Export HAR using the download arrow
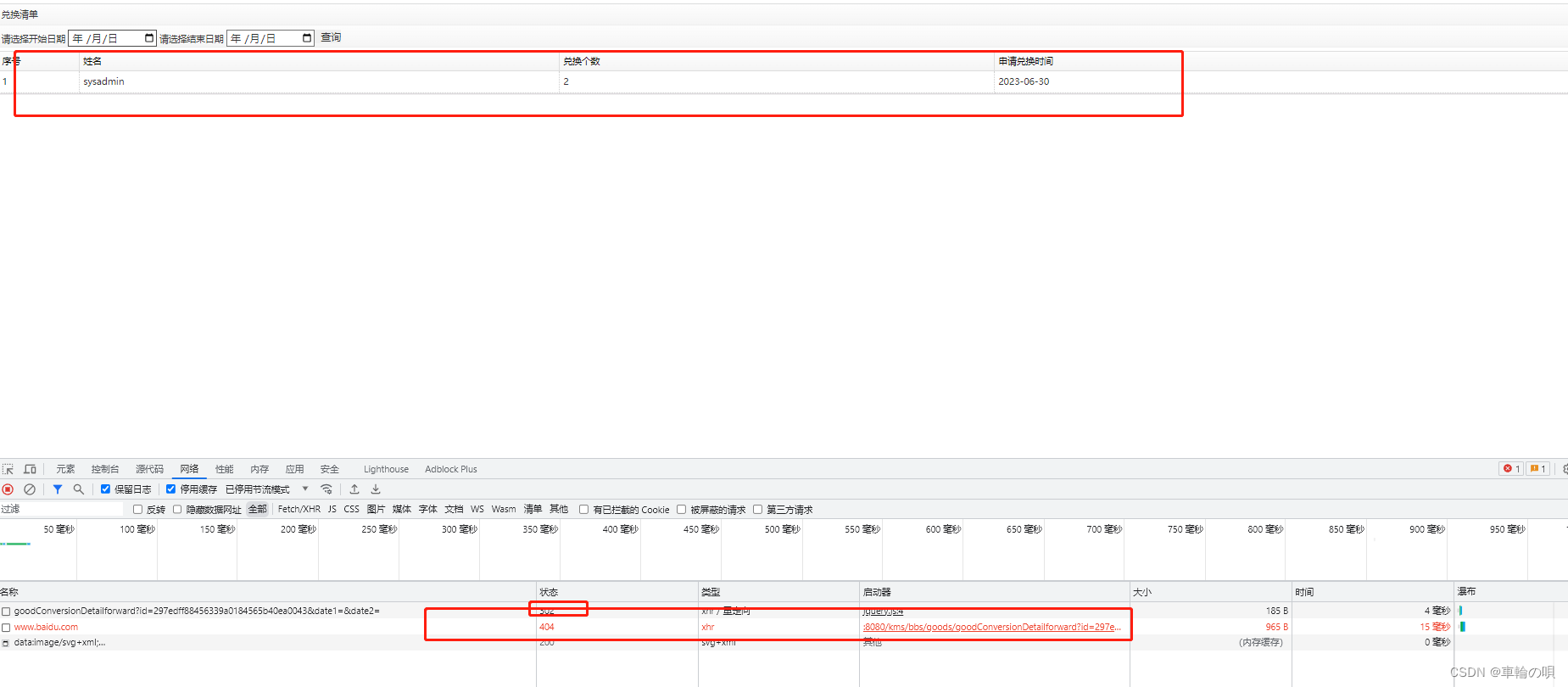The width and height of the screenshot is (1568, 687). pyautogui.click(x=376, y=489)
